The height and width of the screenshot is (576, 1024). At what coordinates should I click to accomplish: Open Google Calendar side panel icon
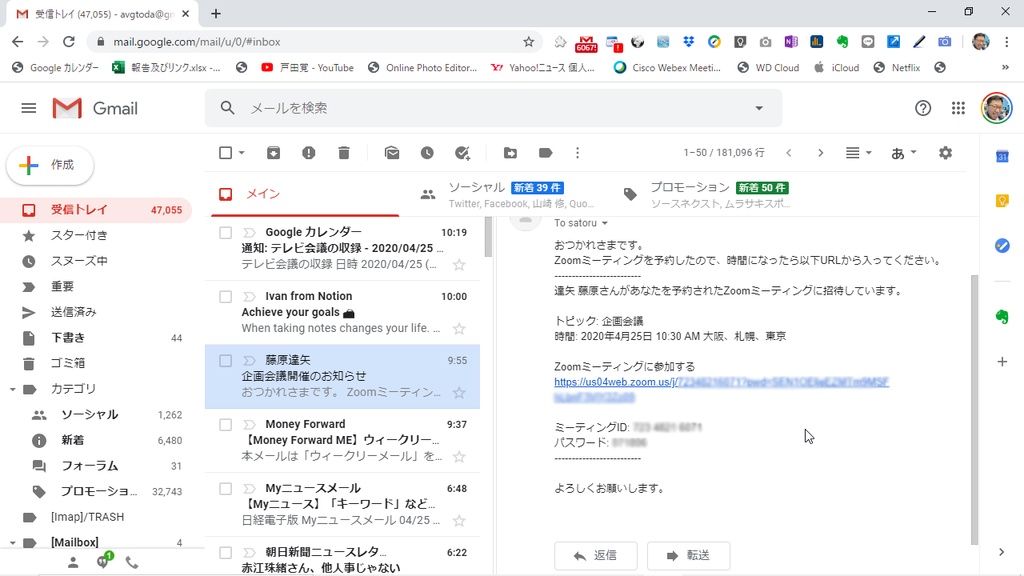[1002, 157]
